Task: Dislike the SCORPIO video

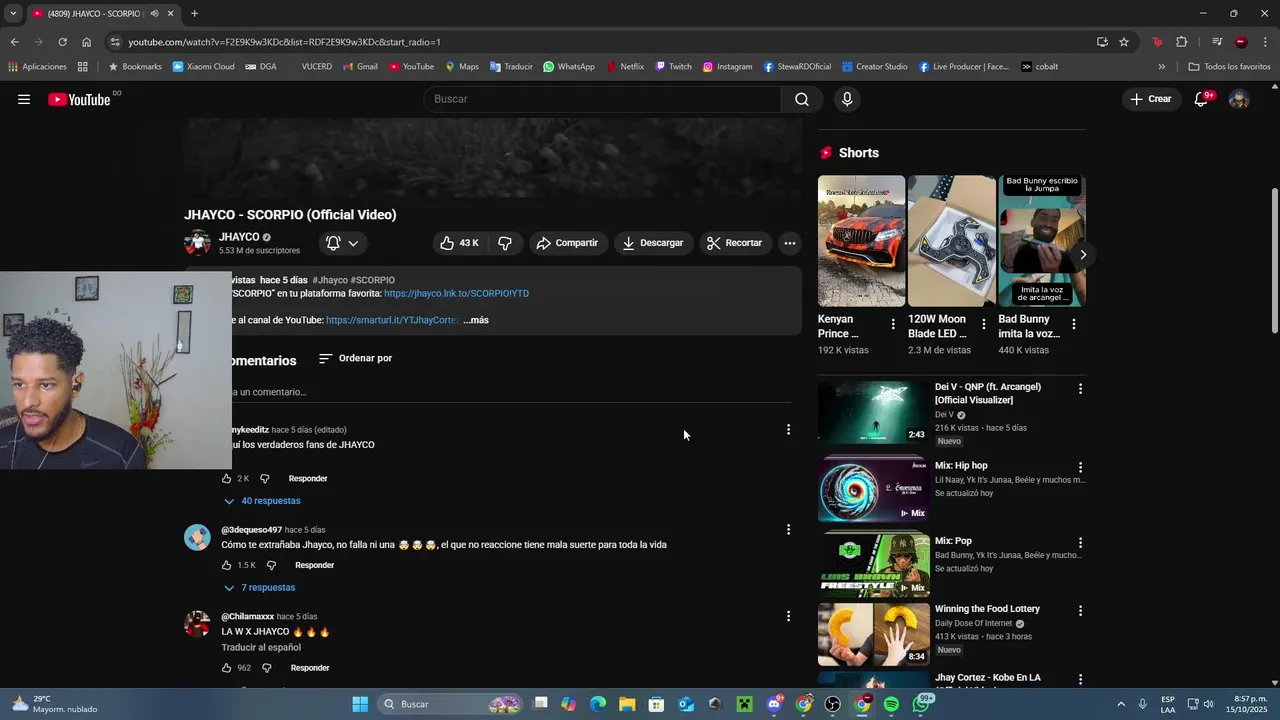Action: tap(505, 243)
